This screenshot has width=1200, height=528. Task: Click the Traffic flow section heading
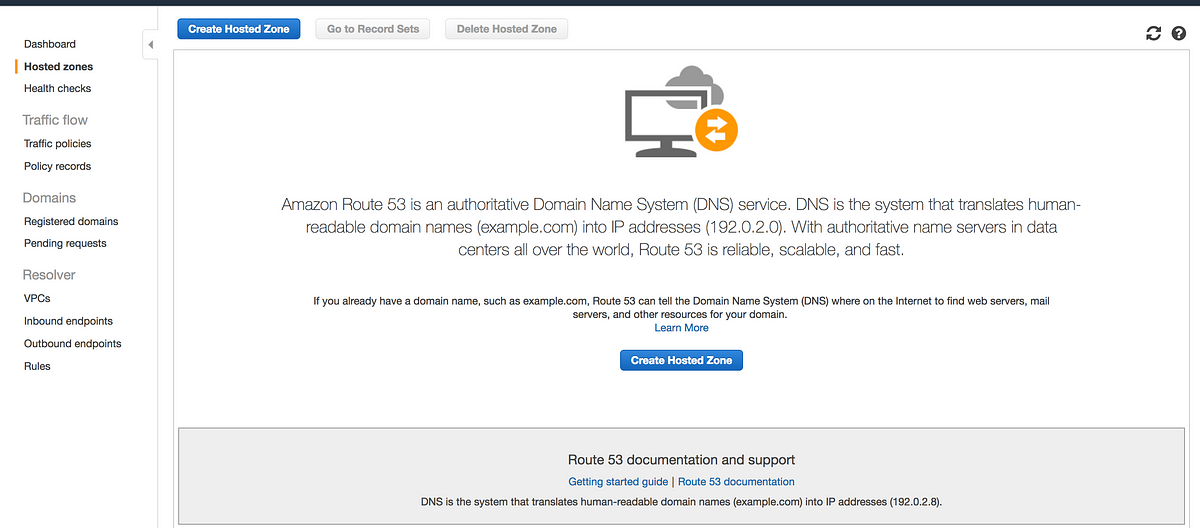(x=55, y=120)
